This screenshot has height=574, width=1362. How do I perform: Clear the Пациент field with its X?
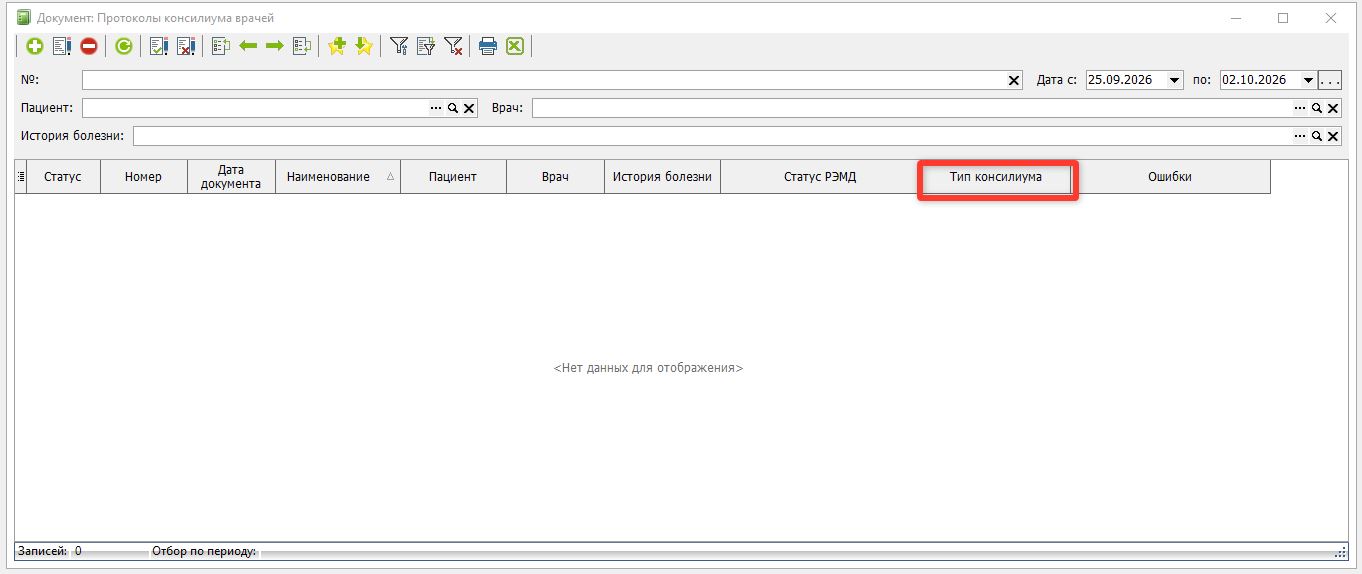pos(469,108)
